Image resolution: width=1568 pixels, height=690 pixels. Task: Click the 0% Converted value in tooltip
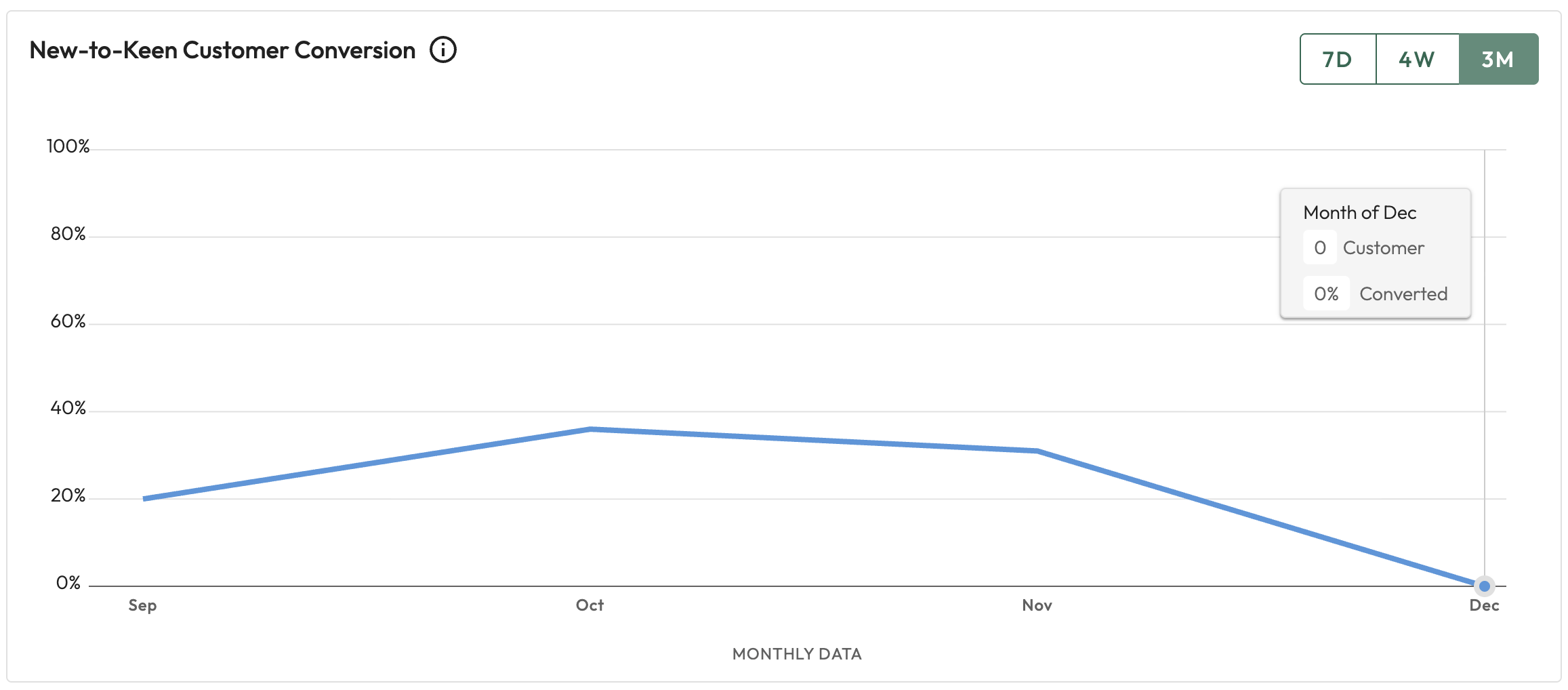pyautogui.click(x=1326, y=294)
